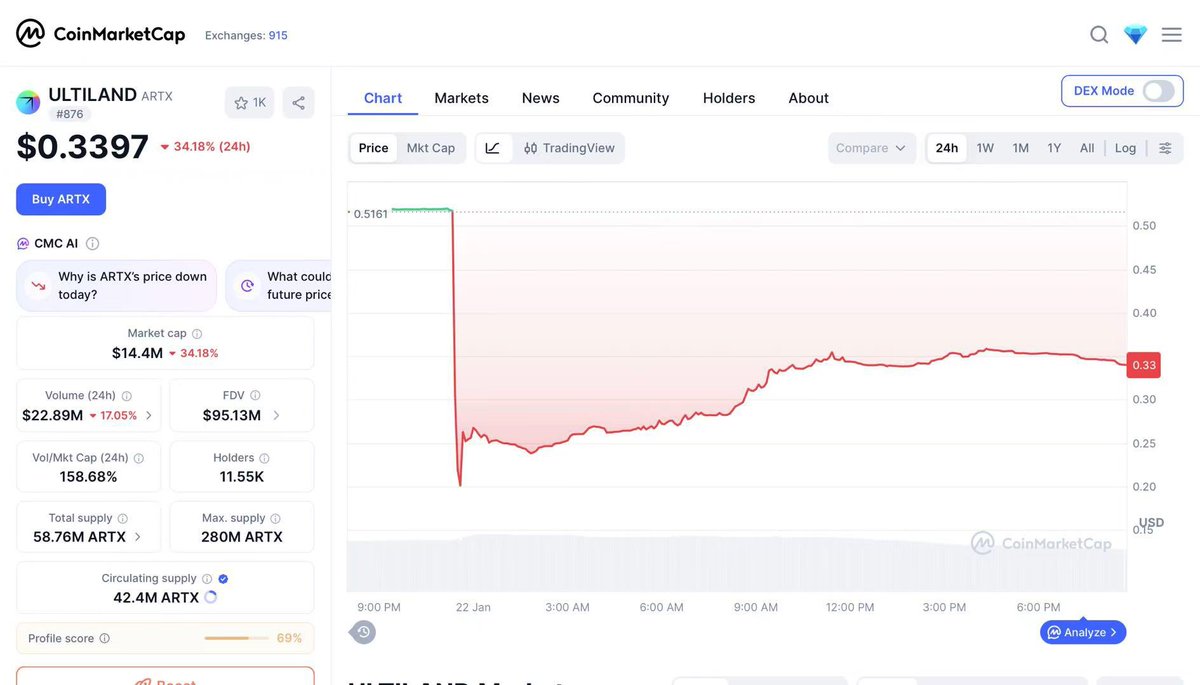
Task: Open the News tab
Action: click(x=540, y=98)
